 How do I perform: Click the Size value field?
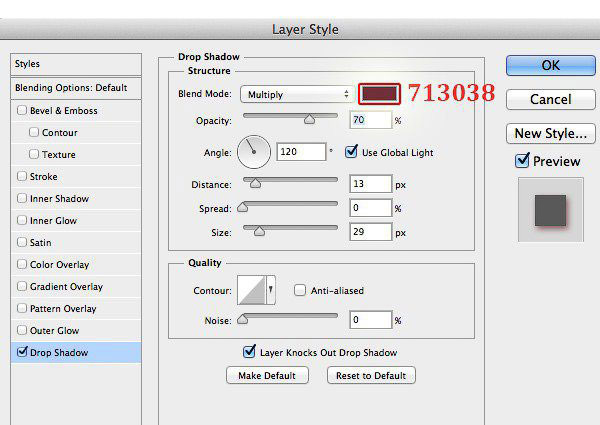[370, 232]
